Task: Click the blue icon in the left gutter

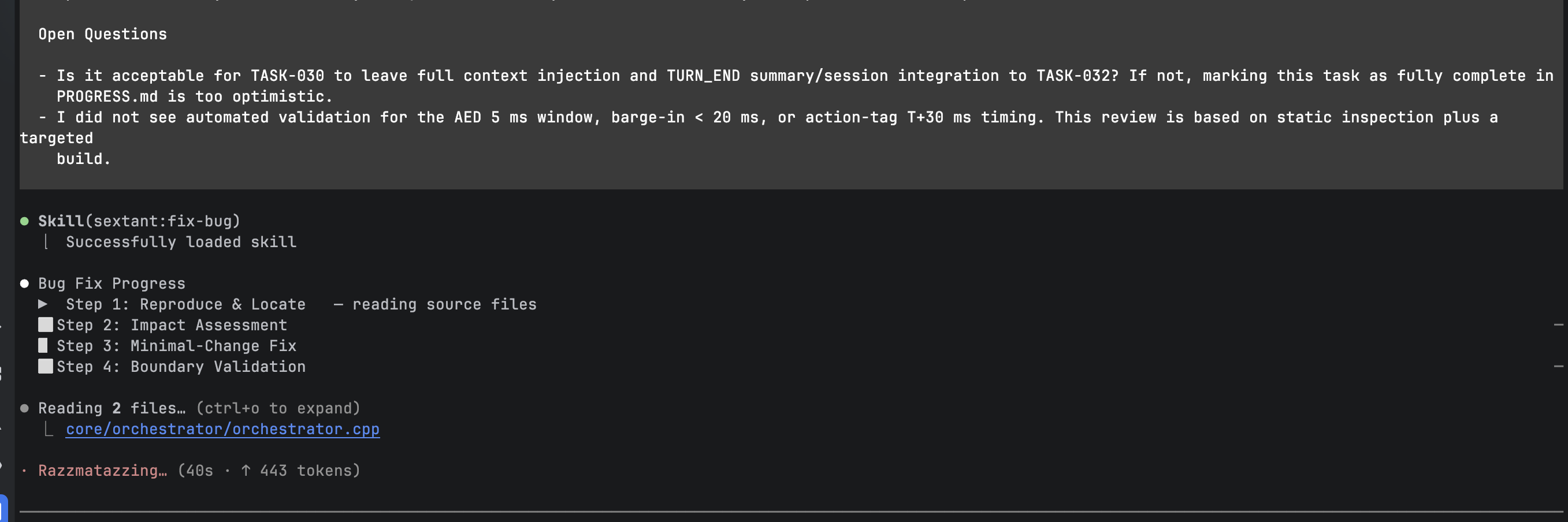Action: coord(3,509)
